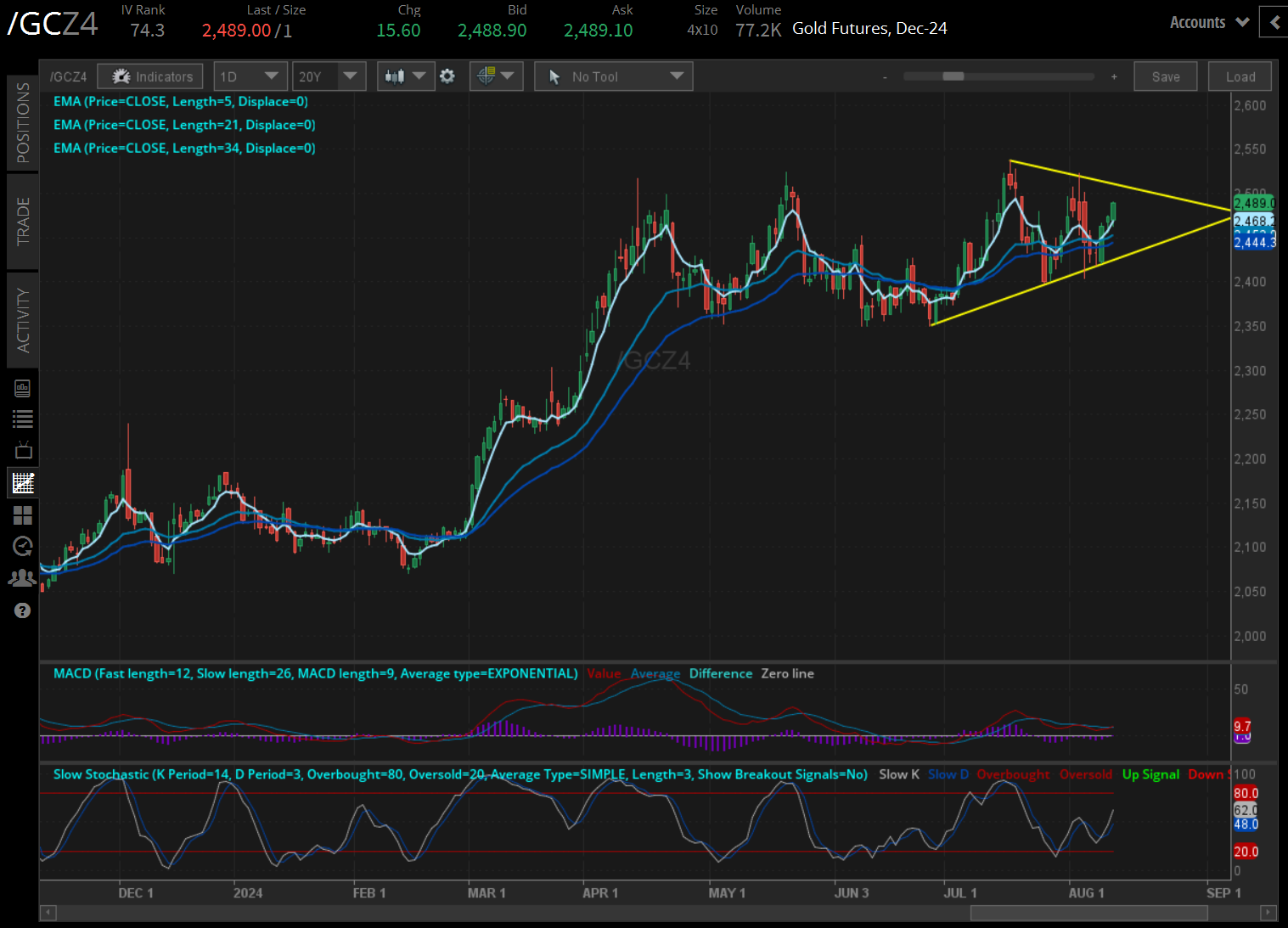This screenshot has height=928, width=1288.
Task: Click the Help question mark icon
Action: click(x=23, y=610)
